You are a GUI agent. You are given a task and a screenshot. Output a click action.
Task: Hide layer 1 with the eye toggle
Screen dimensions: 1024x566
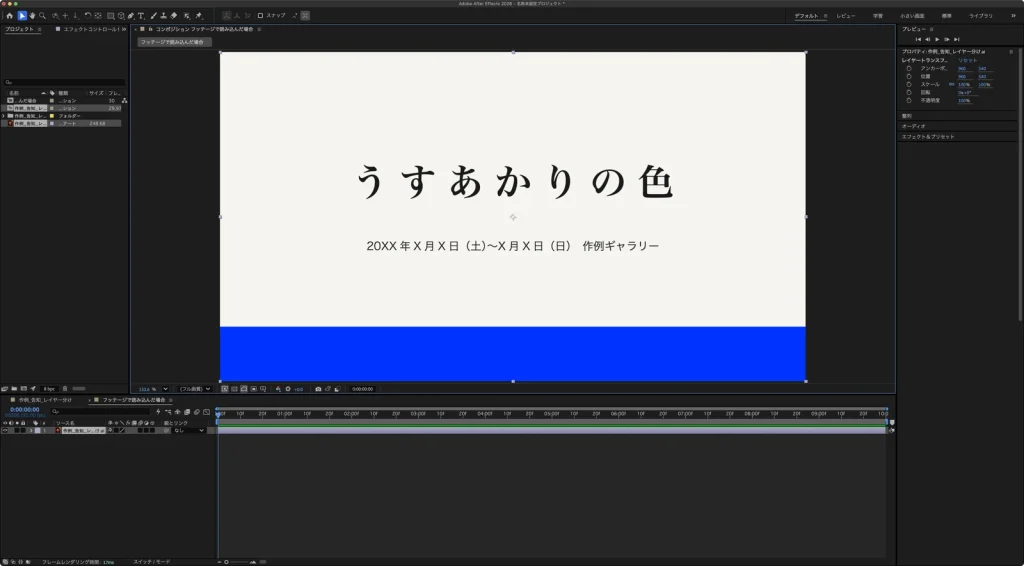point(5,431)
